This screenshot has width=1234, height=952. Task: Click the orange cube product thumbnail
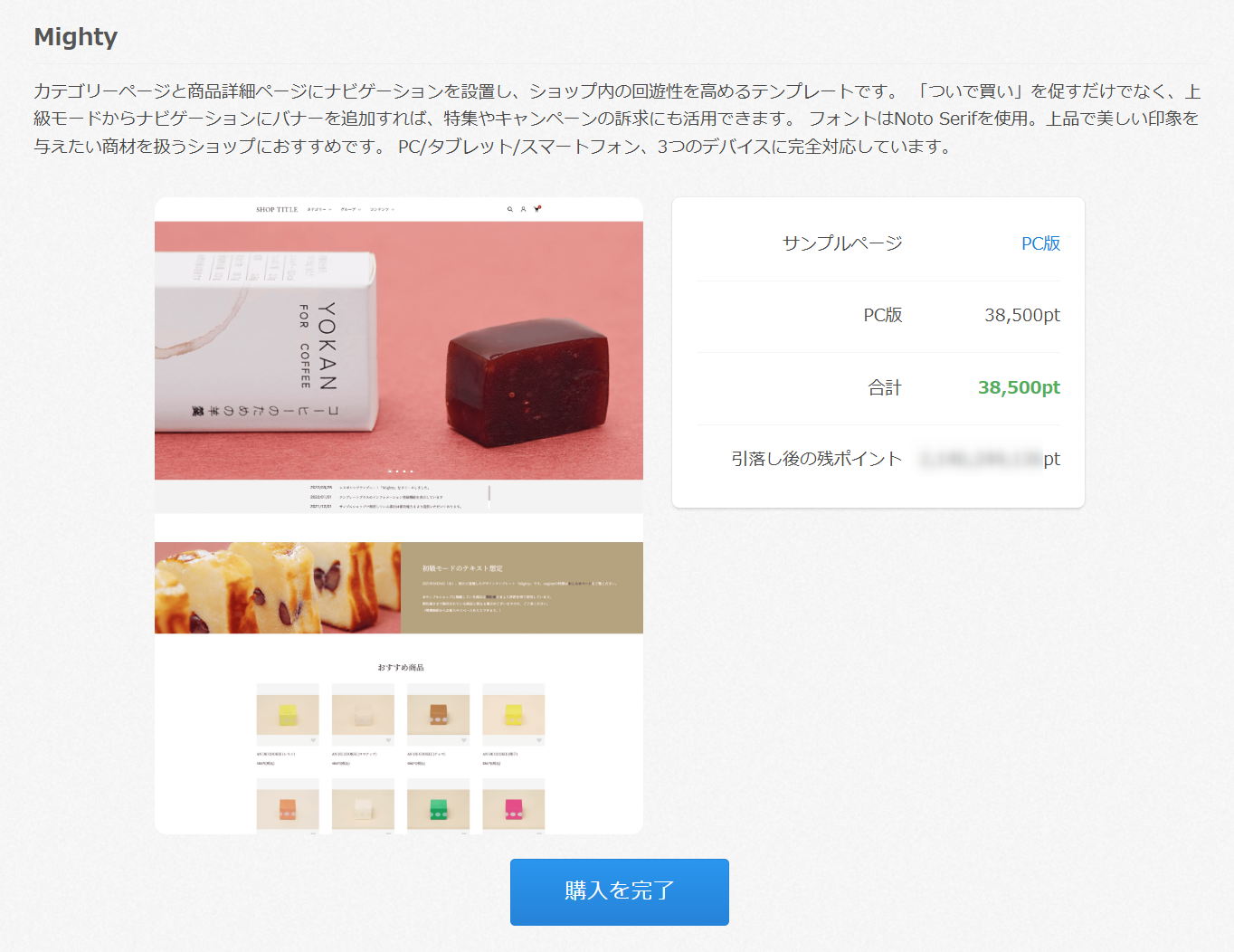[288, 805]
